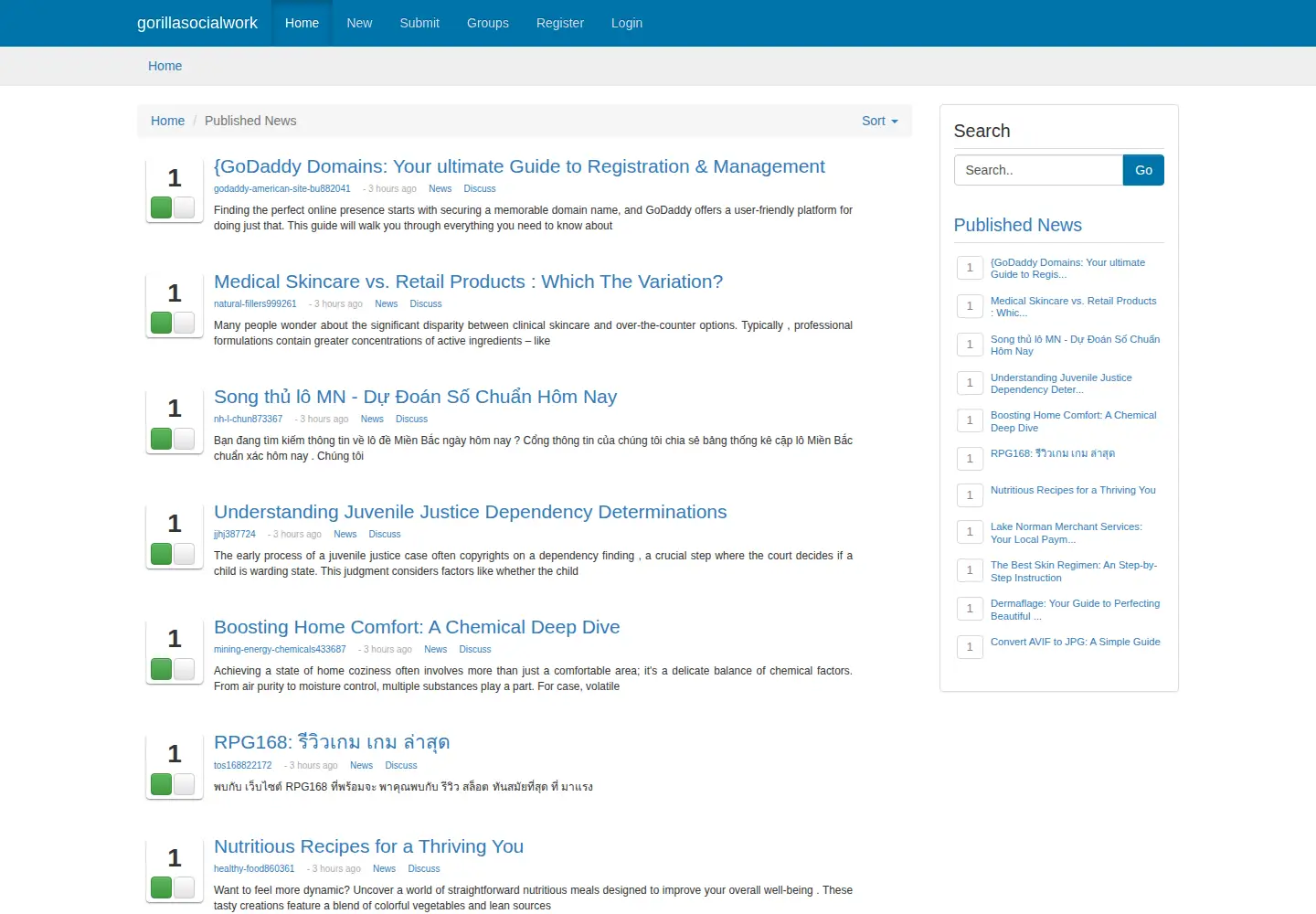This screenshot has width=1316, height=914.
Task: Downvote the RPG168 story
Action: tap(184, 784)
